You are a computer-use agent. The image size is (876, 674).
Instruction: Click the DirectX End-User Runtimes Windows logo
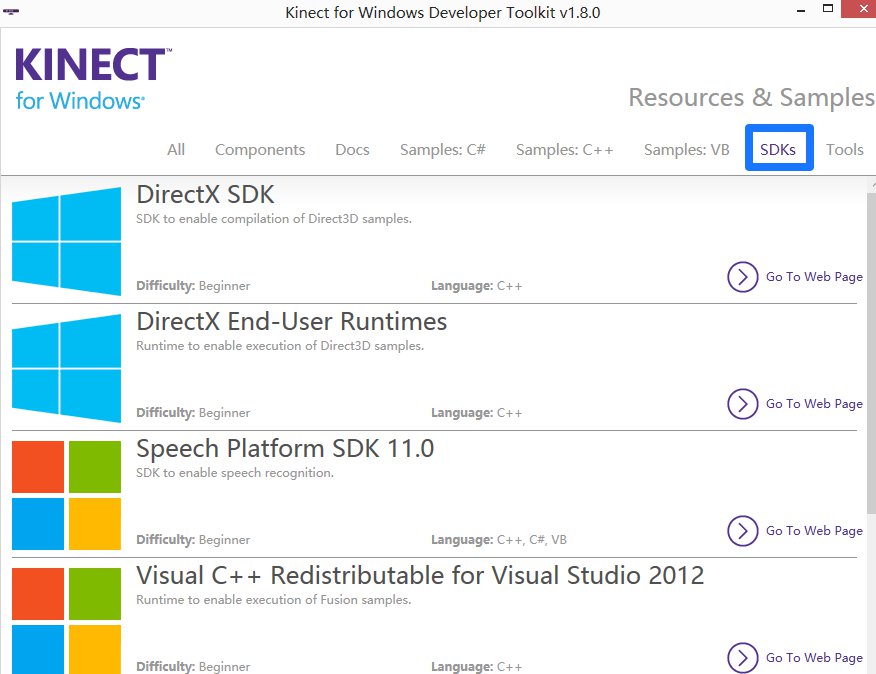click(66, 368)
